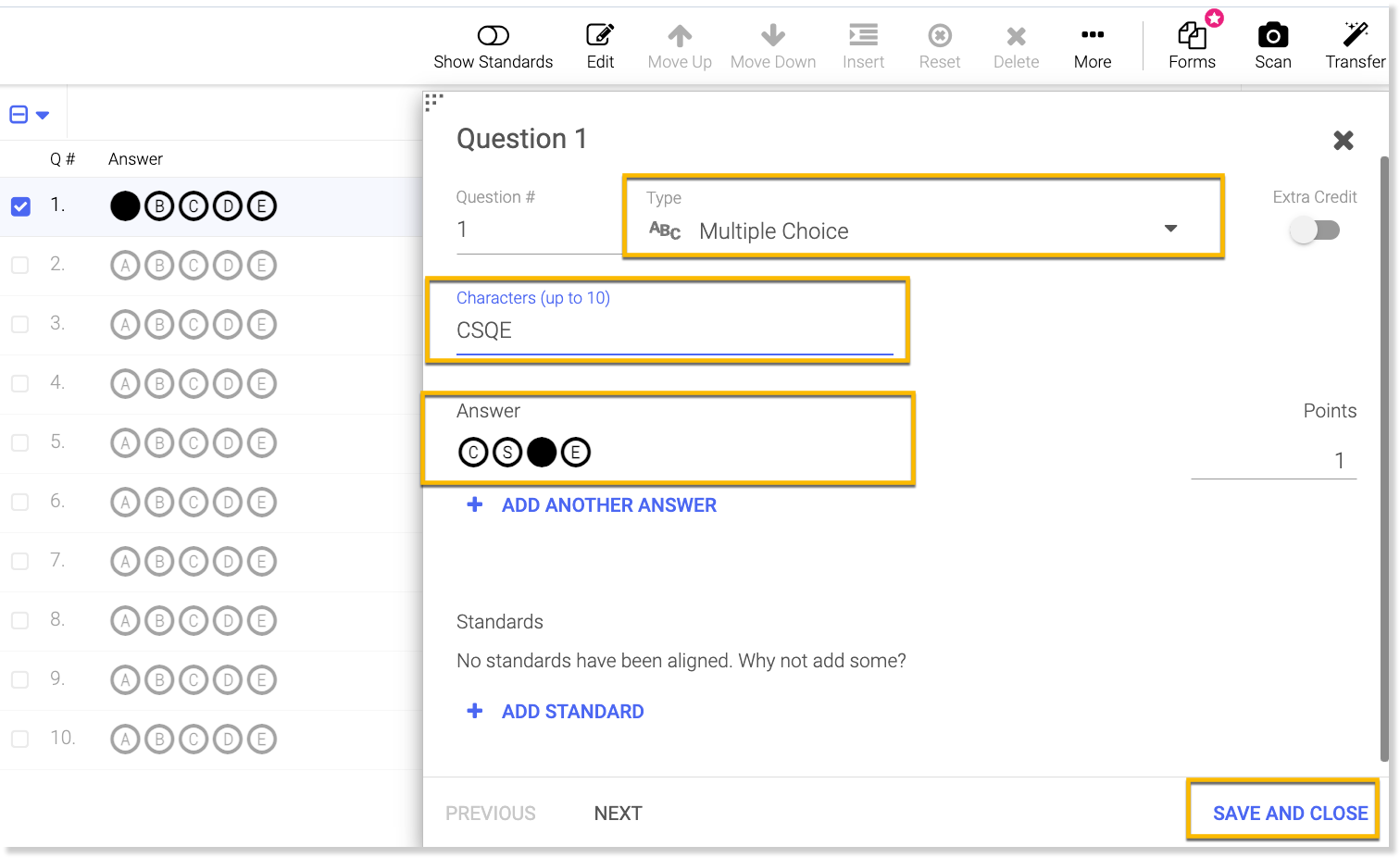Uncheck the question 1 checkbox

(x=20, y=206)
